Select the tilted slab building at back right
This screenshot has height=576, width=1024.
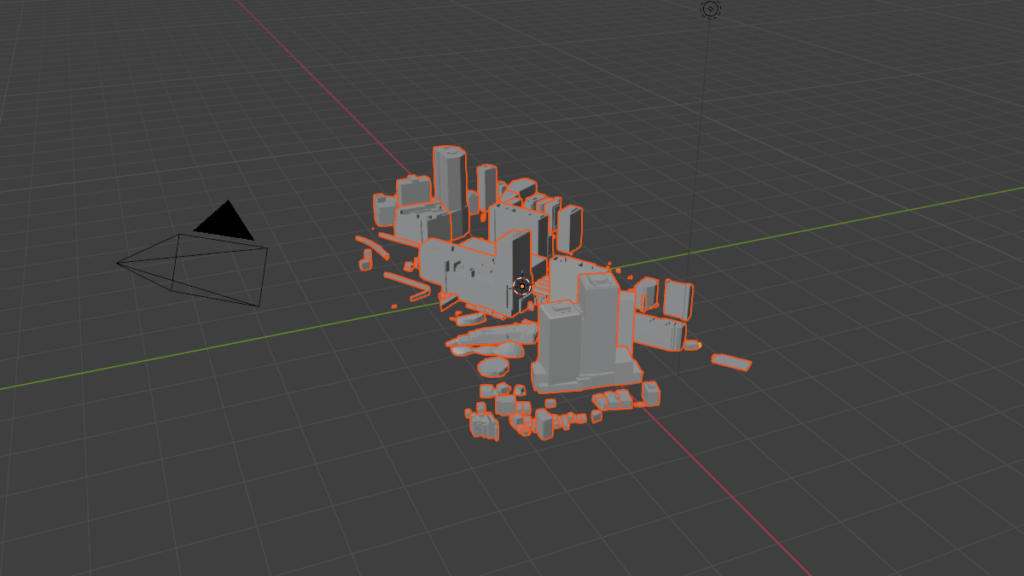[569, 228]
